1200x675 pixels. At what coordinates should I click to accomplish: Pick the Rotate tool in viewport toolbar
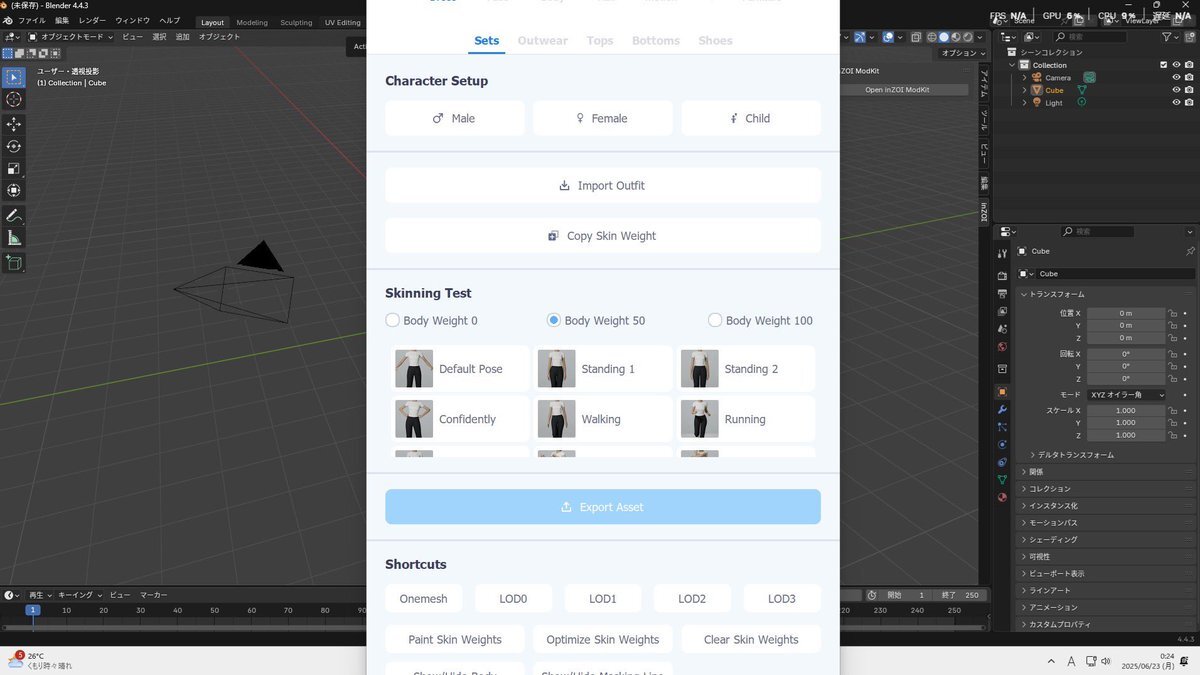pos(14,146)
